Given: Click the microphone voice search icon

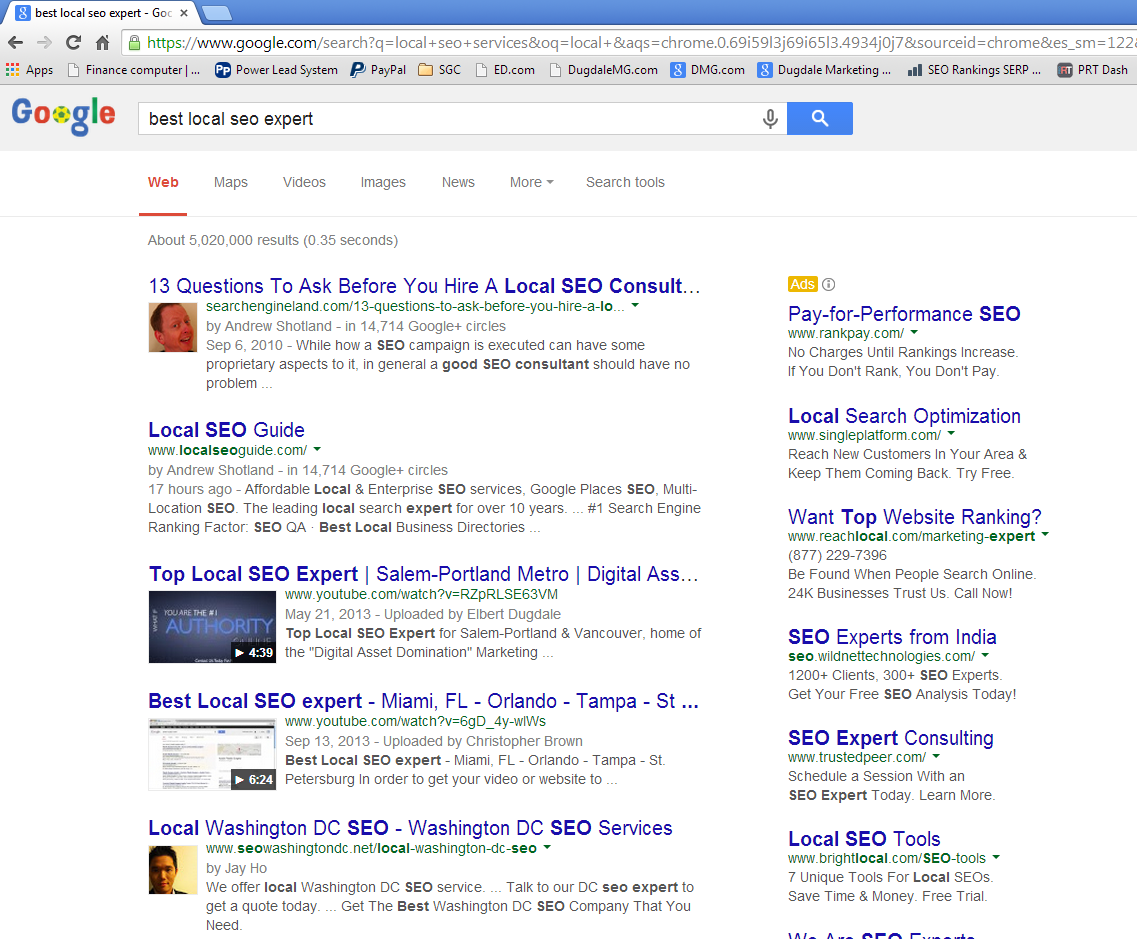Looking at the screenshot, I should pyautogui.click(x=770, y=118).
